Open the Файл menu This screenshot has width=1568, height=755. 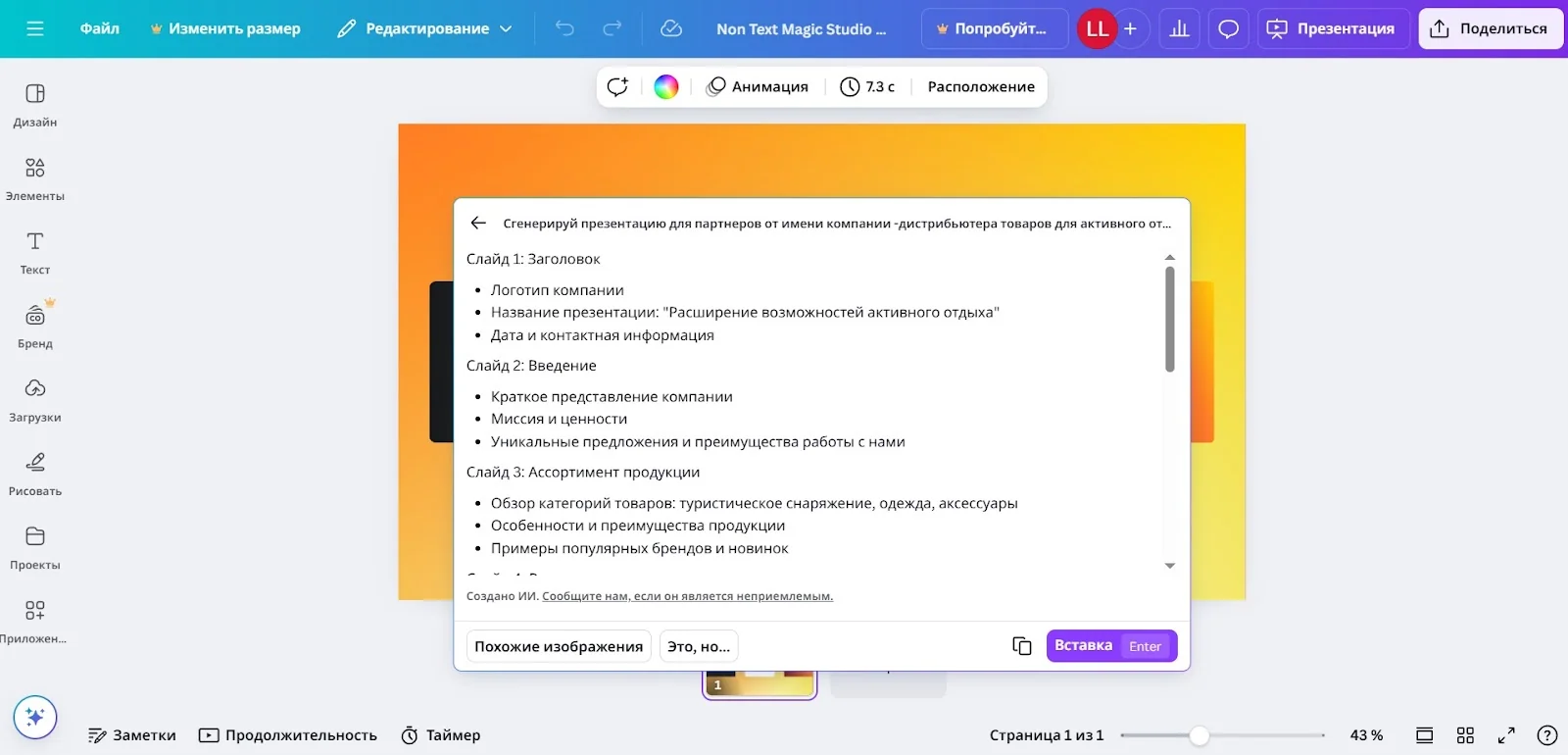pos(100,28)
